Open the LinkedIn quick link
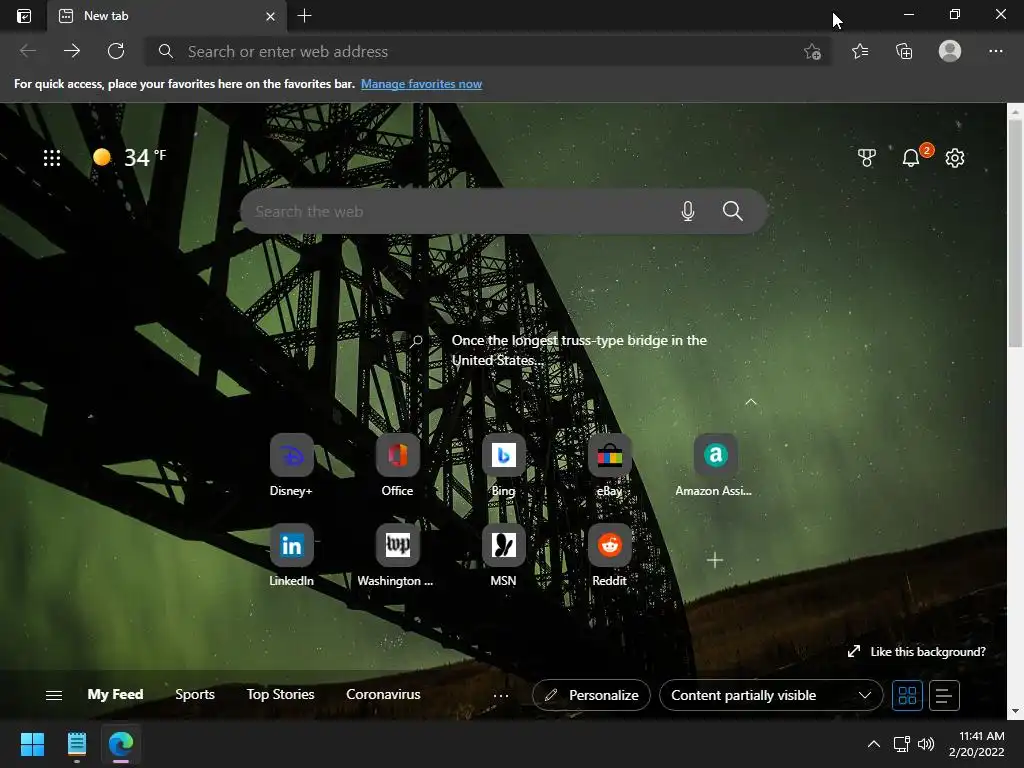This screenshot has width=1024, height=768. click(291, 555)
